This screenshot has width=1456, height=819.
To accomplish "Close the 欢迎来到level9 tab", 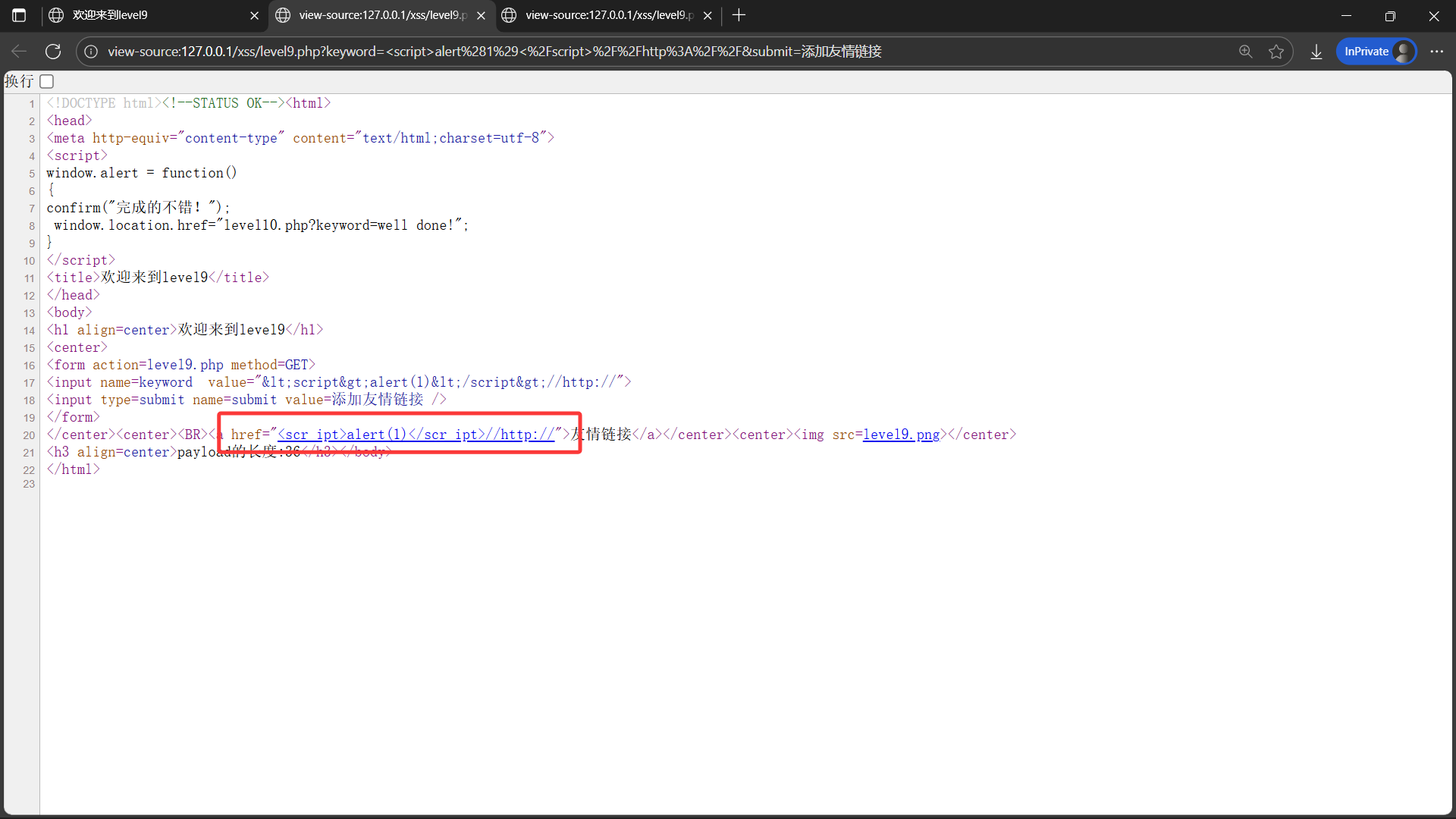I will coord(254,15).
